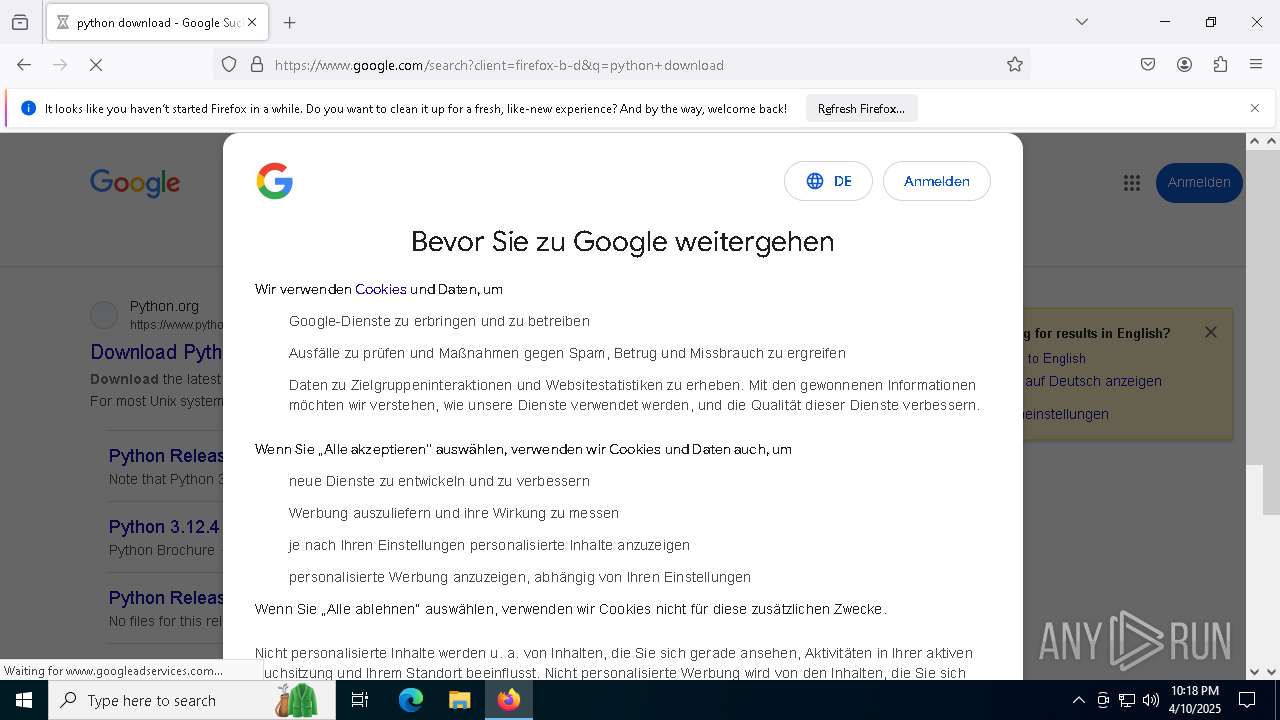Viewport: 1280px width, 720px height.
Task: Click the Python.org site name
Action: (164, 306)
